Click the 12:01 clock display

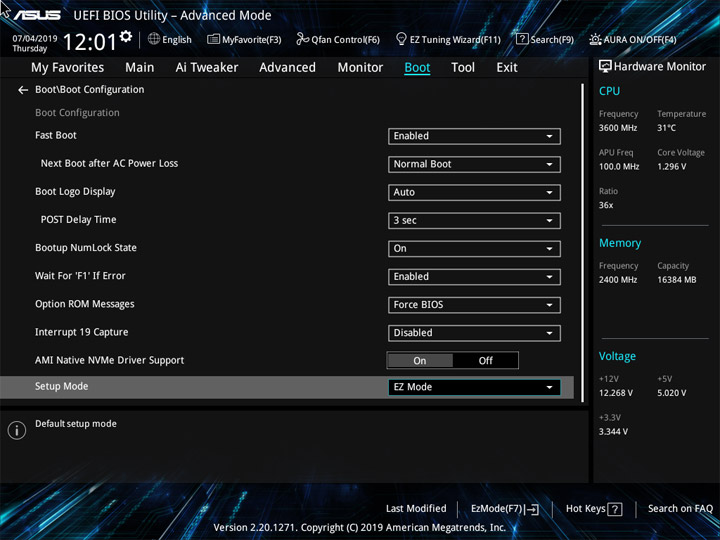pyautogui.click(x=90, y=42)
